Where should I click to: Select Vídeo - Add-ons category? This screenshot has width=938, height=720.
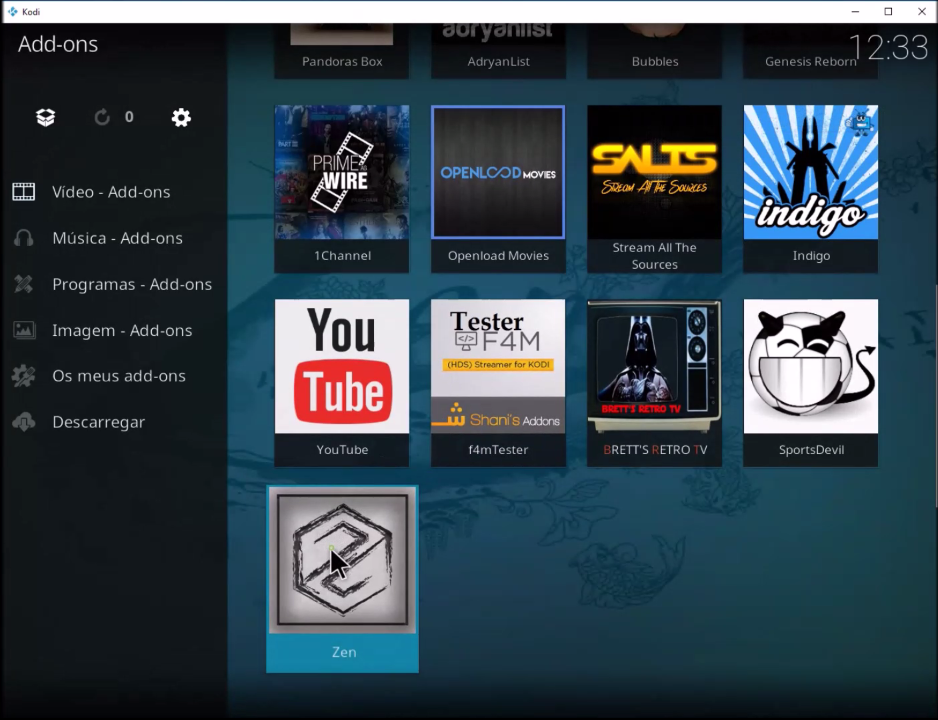click(111, 192)
